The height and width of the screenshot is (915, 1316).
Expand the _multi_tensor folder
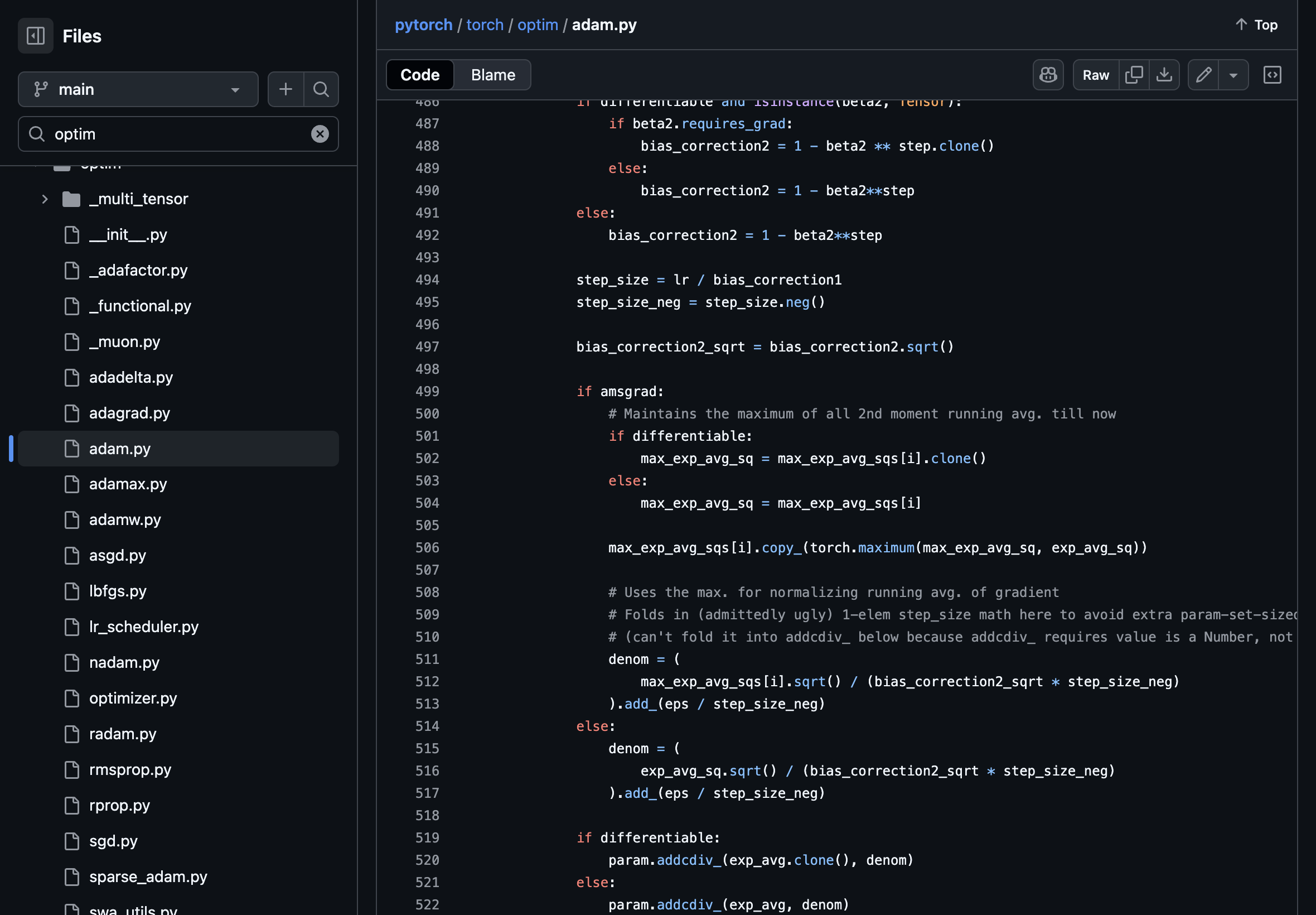(x=45, y=199)
